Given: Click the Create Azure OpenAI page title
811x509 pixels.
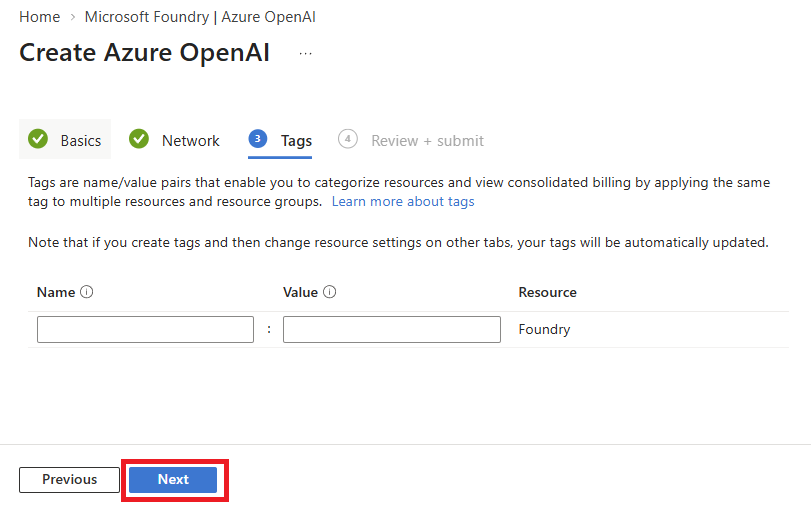Looking at the screenshot, I should 144,53.
